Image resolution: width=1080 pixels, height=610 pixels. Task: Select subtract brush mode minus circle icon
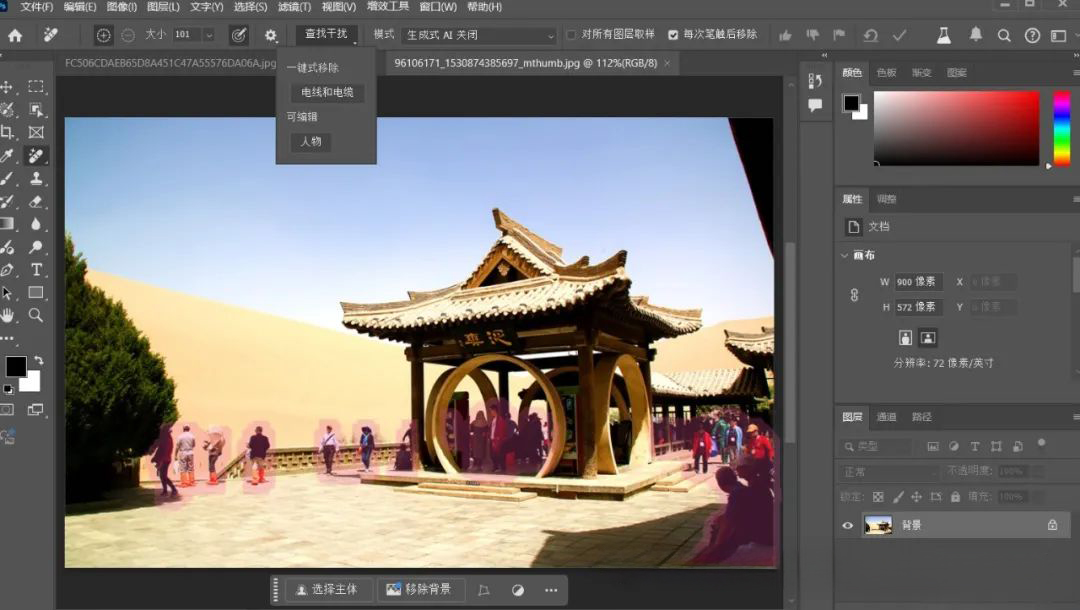[128, 35]
